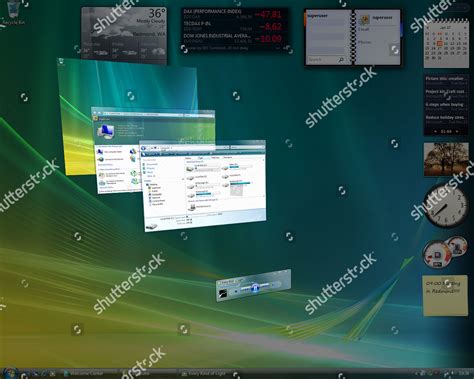
Task: Open the 'Picture this: creative...' feed headline
Action: tap(446, 79)
